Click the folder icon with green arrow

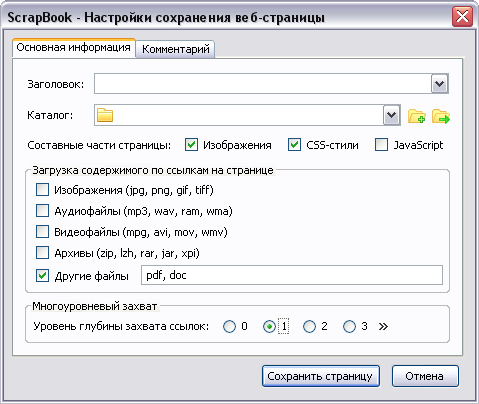[441, 116]
